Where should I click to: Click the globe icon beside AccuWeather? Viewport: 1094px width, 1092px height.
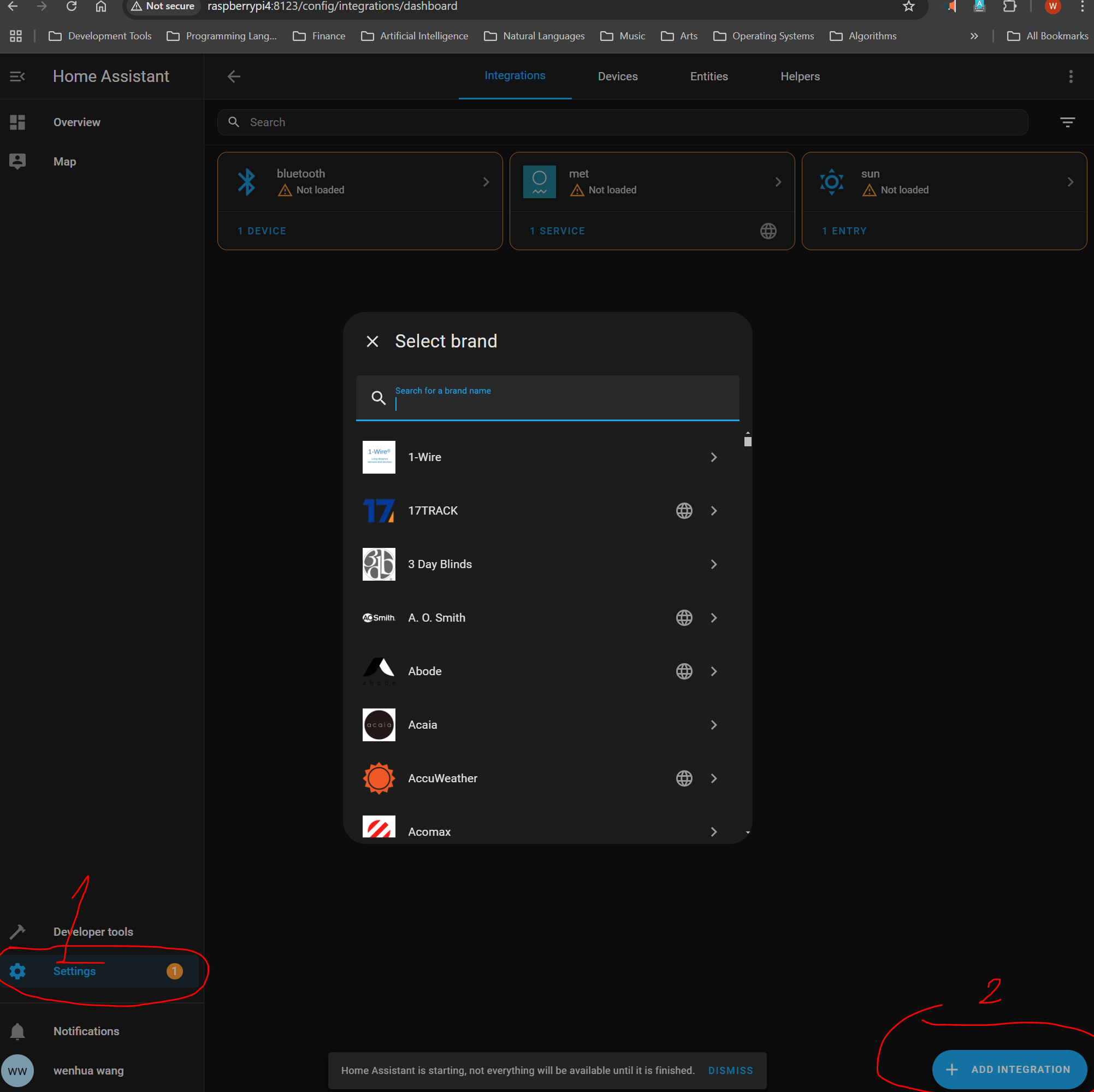[x=684, y=778]
